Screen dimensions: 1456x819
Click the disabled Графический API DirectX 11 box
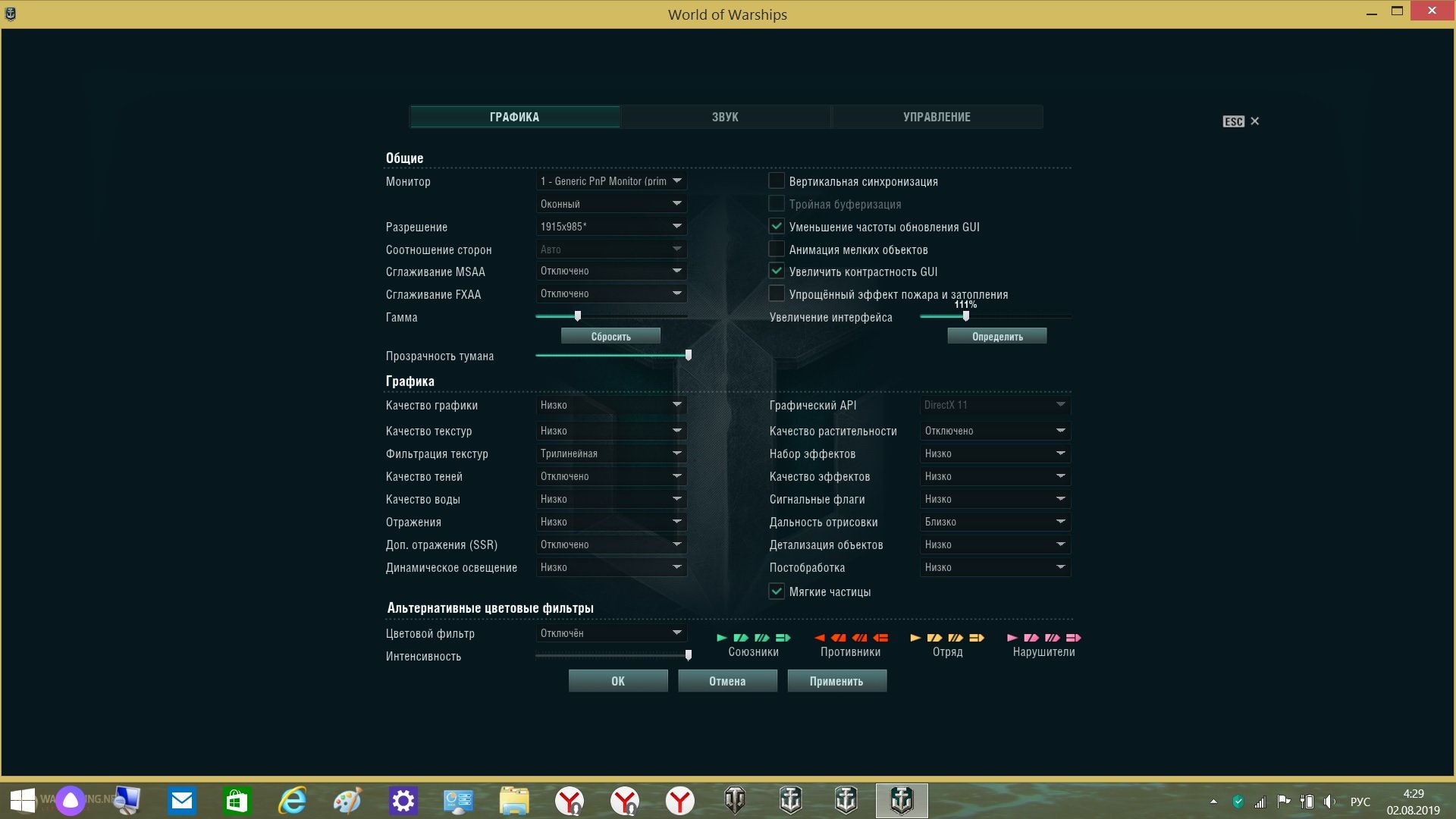click(x=995, y=406)
